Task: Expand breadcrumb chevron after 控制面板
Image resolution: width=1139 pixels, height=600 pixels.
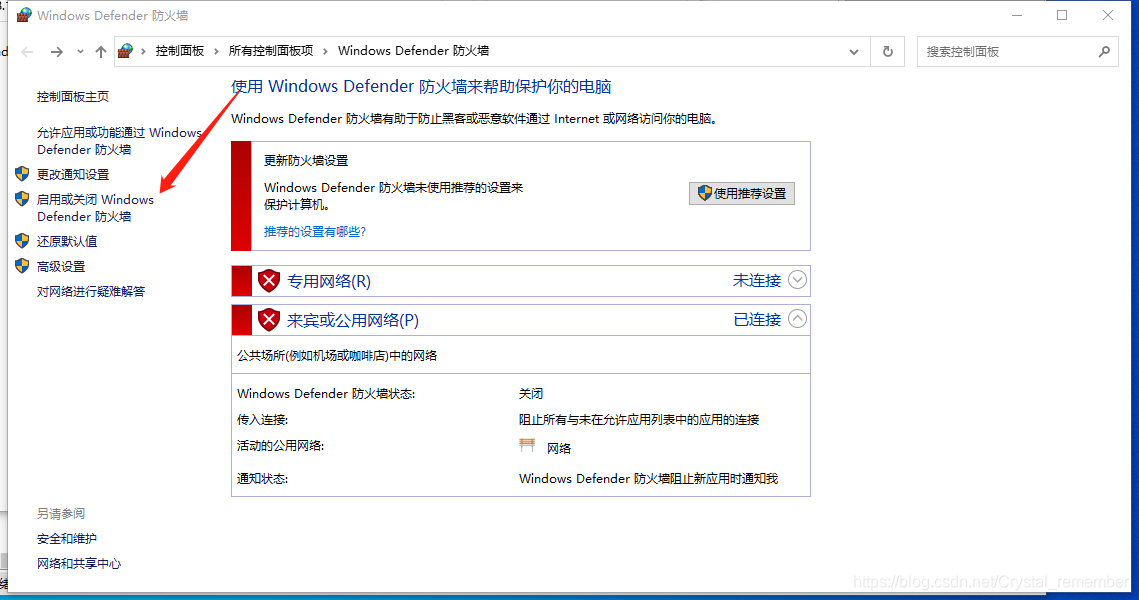Action: 216,51
